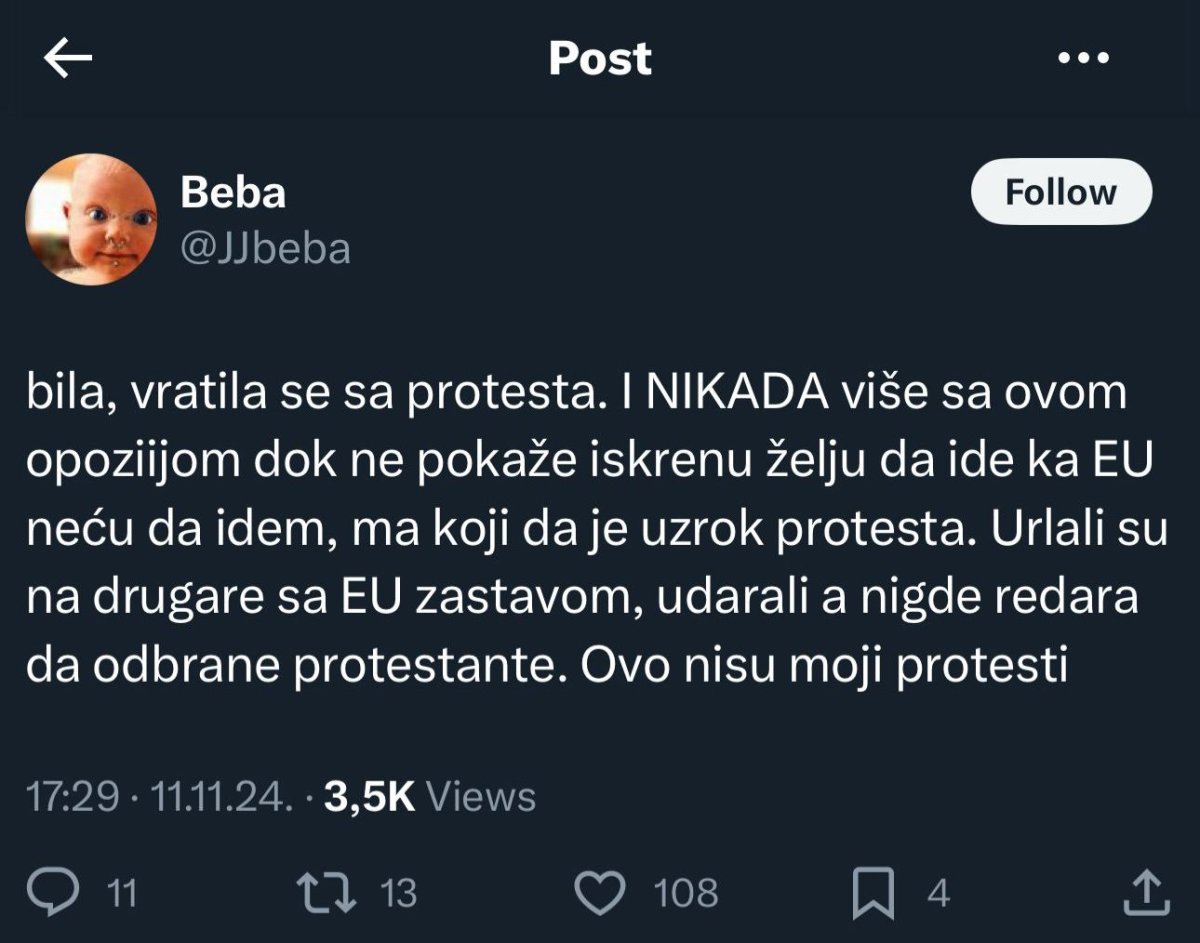Click the repost count 13
The width and height of the screenshot is (1200, 943).
398,893
